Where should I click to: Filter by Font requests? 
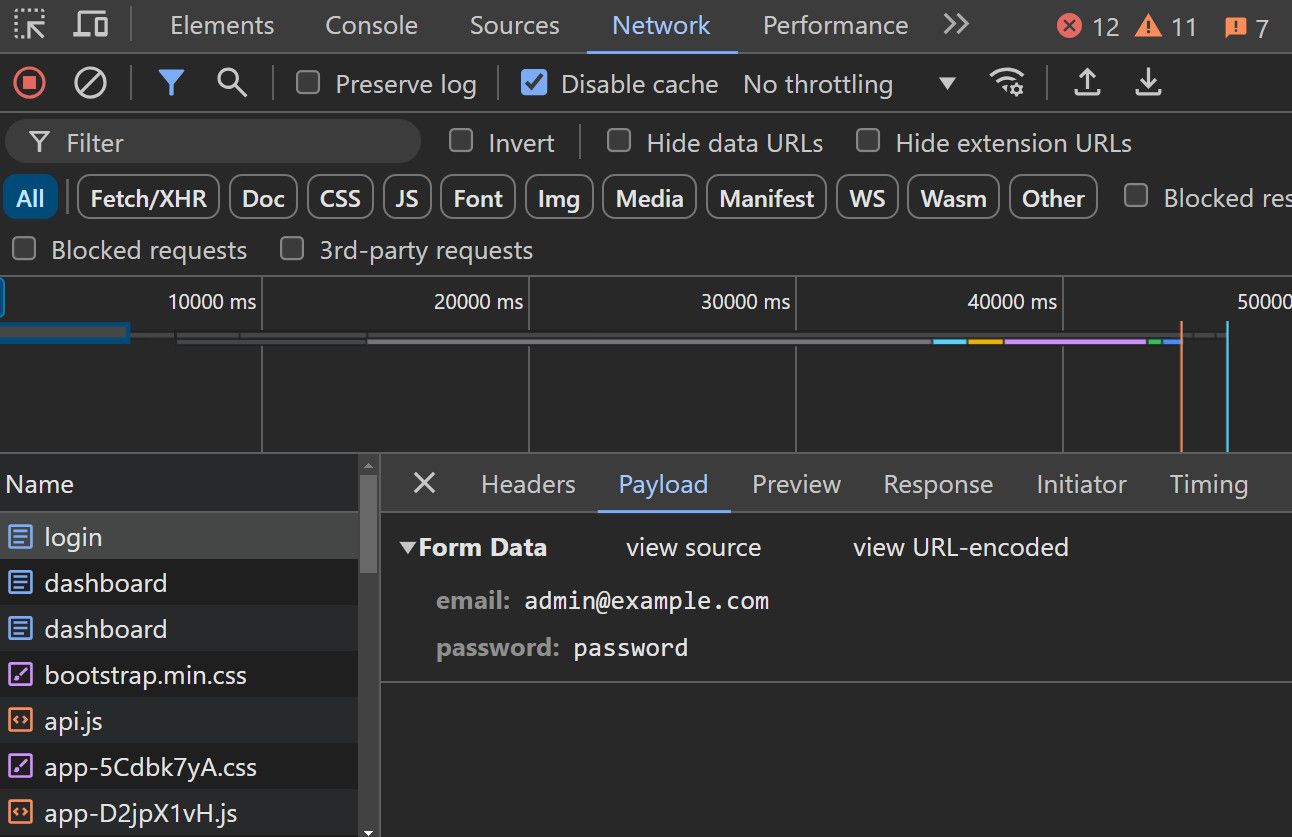tap(478, 198)
